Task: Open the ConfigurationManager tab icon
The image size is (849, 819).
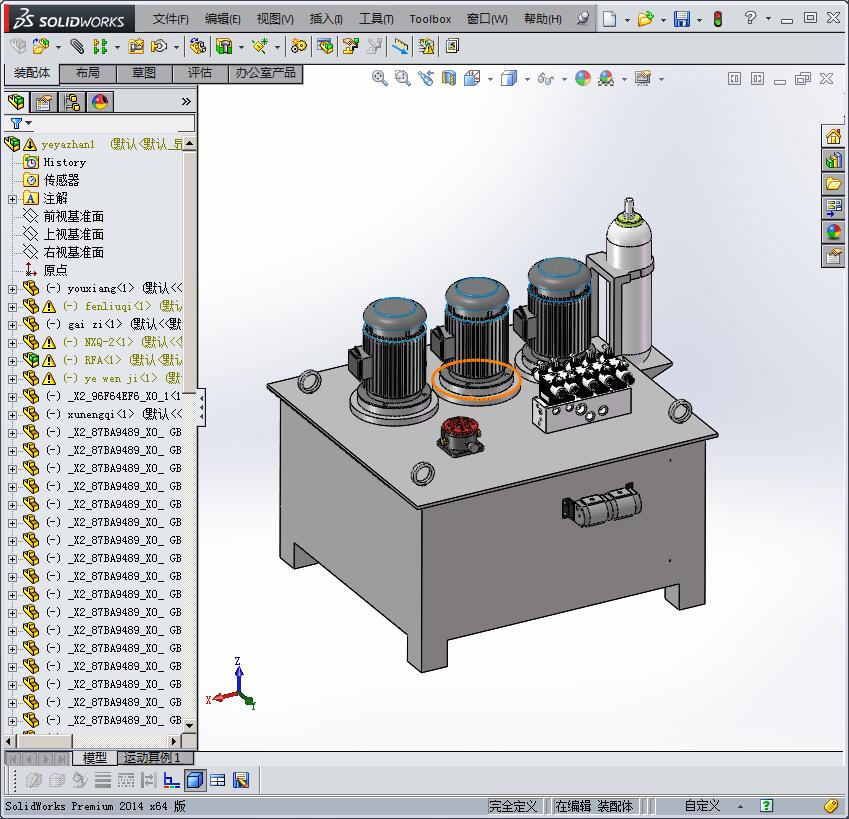Action: tap(72, 102)
